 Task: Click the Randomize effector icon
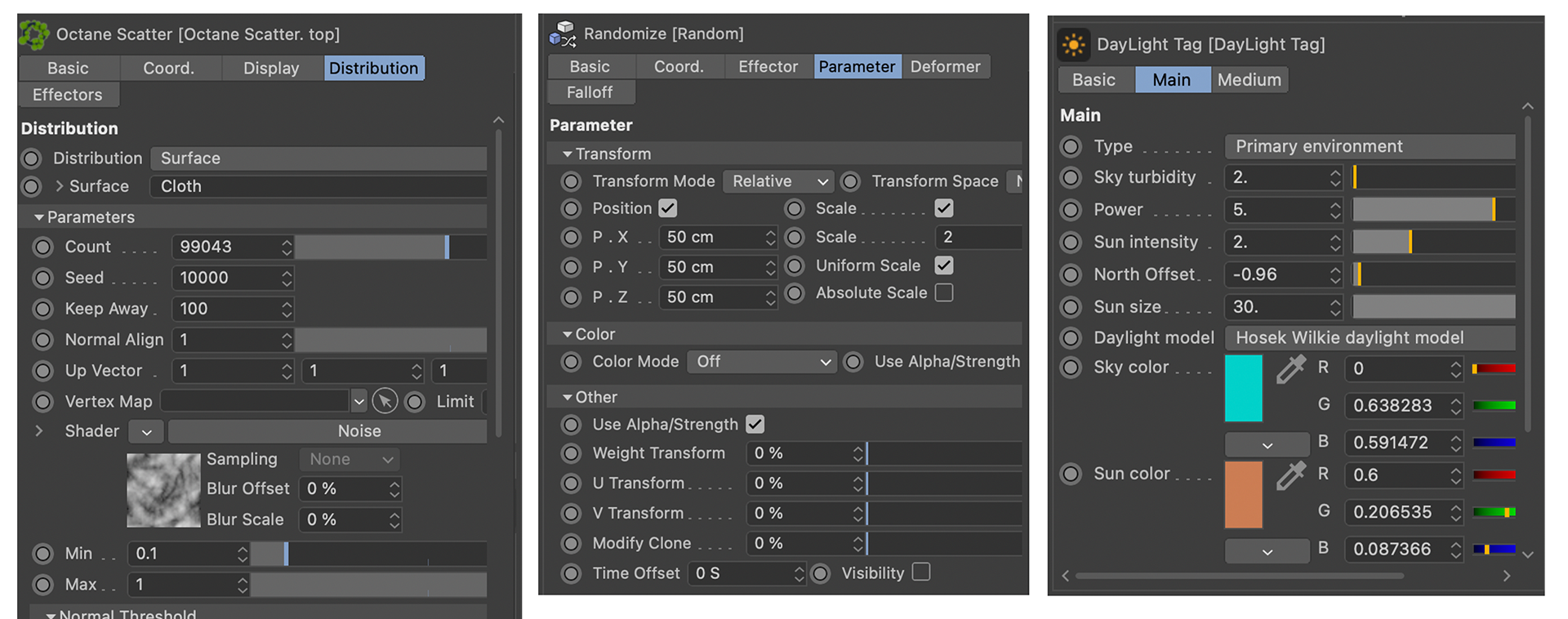coord(563,33)
